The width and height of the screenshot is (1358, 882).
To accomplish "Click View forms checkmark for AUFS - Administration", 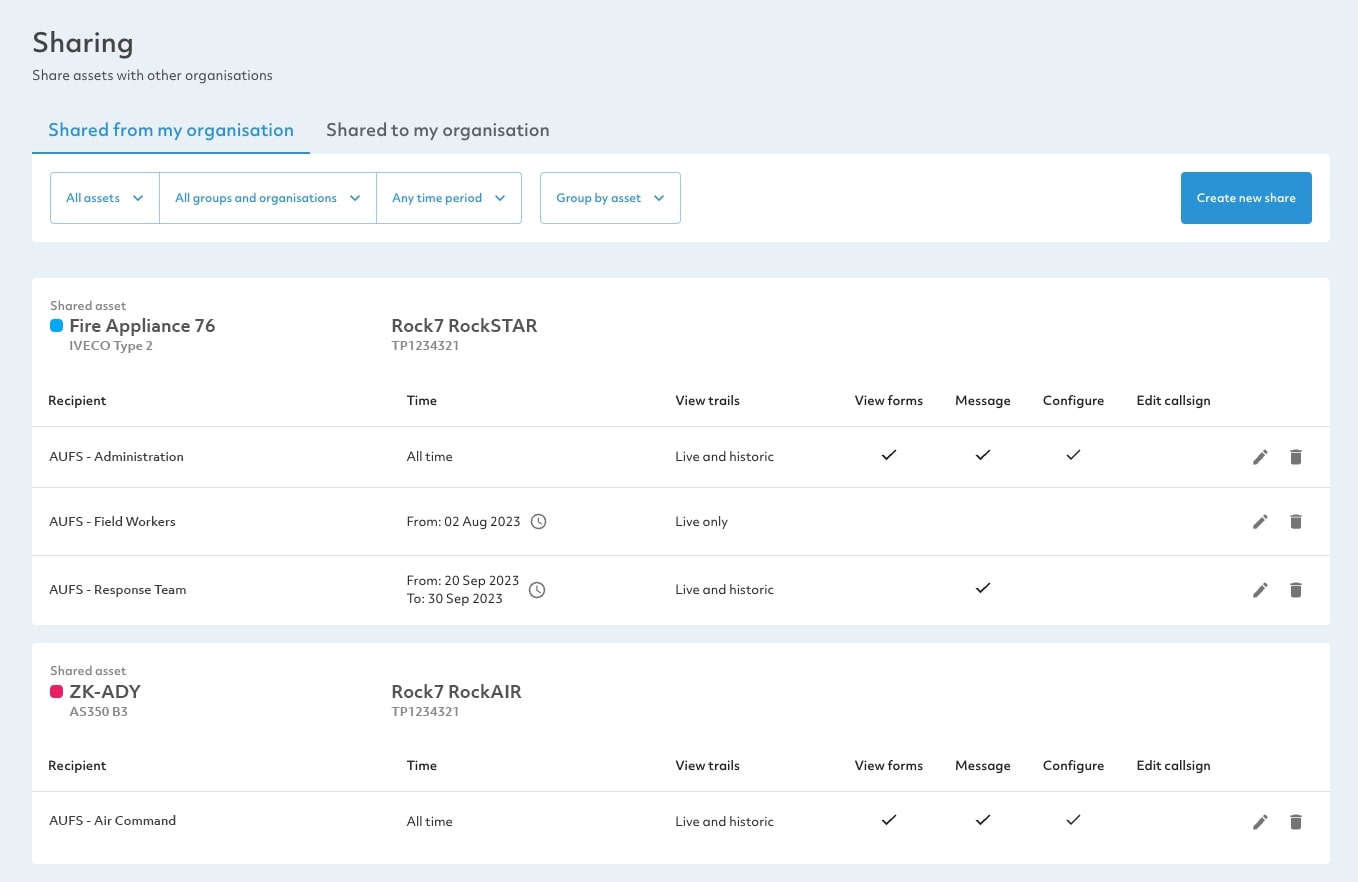I will (888, 455).
